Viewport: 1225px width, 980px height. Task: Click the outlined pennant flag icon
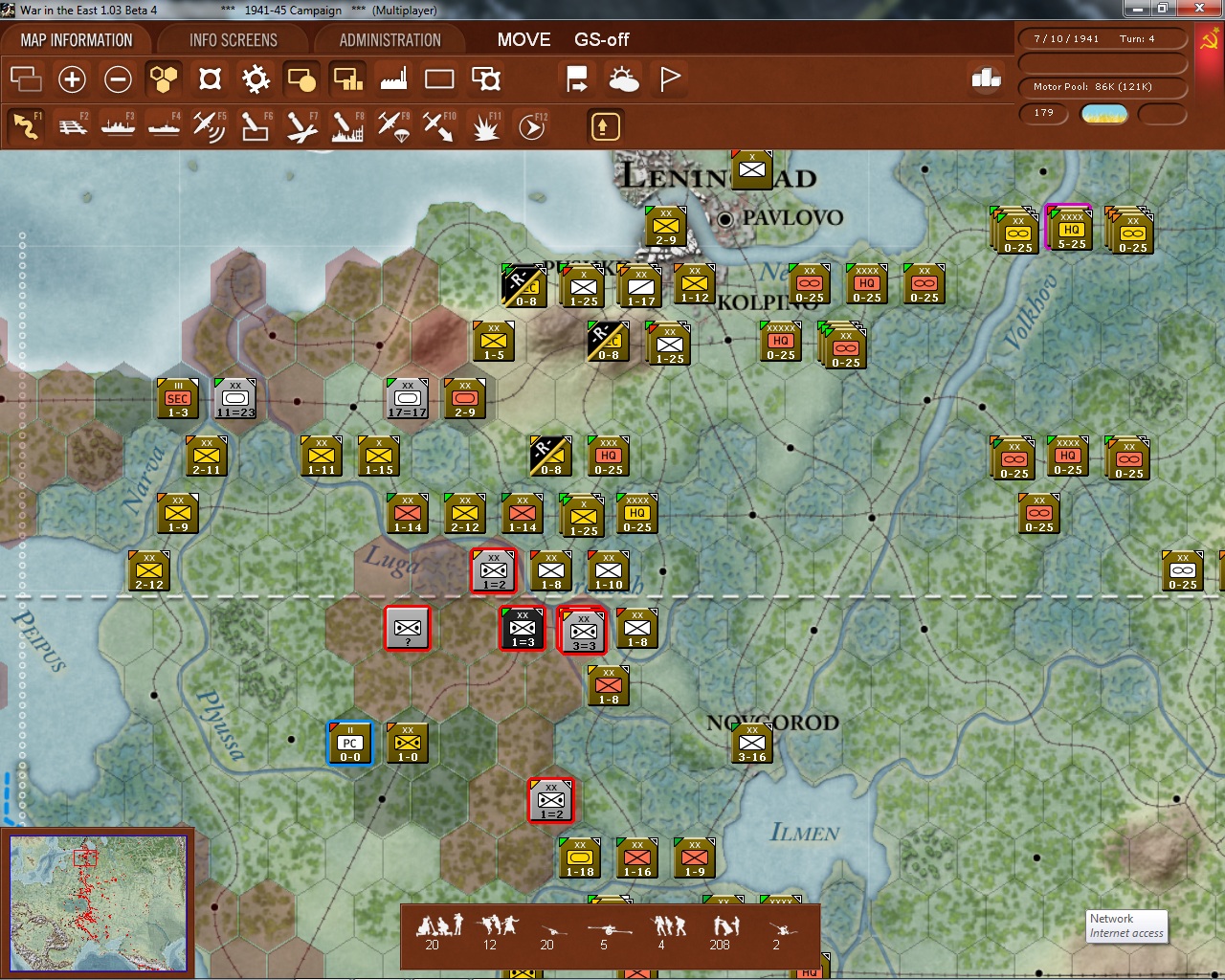click(x=670, y=78)
